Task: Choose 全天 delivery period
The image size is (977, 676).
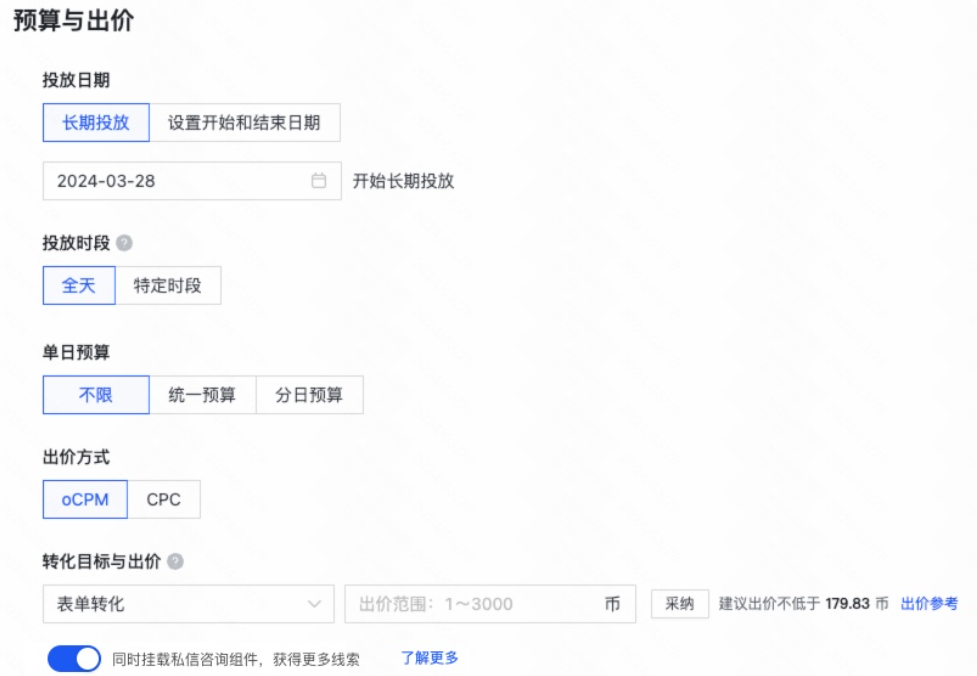Action: click(79, 285)
